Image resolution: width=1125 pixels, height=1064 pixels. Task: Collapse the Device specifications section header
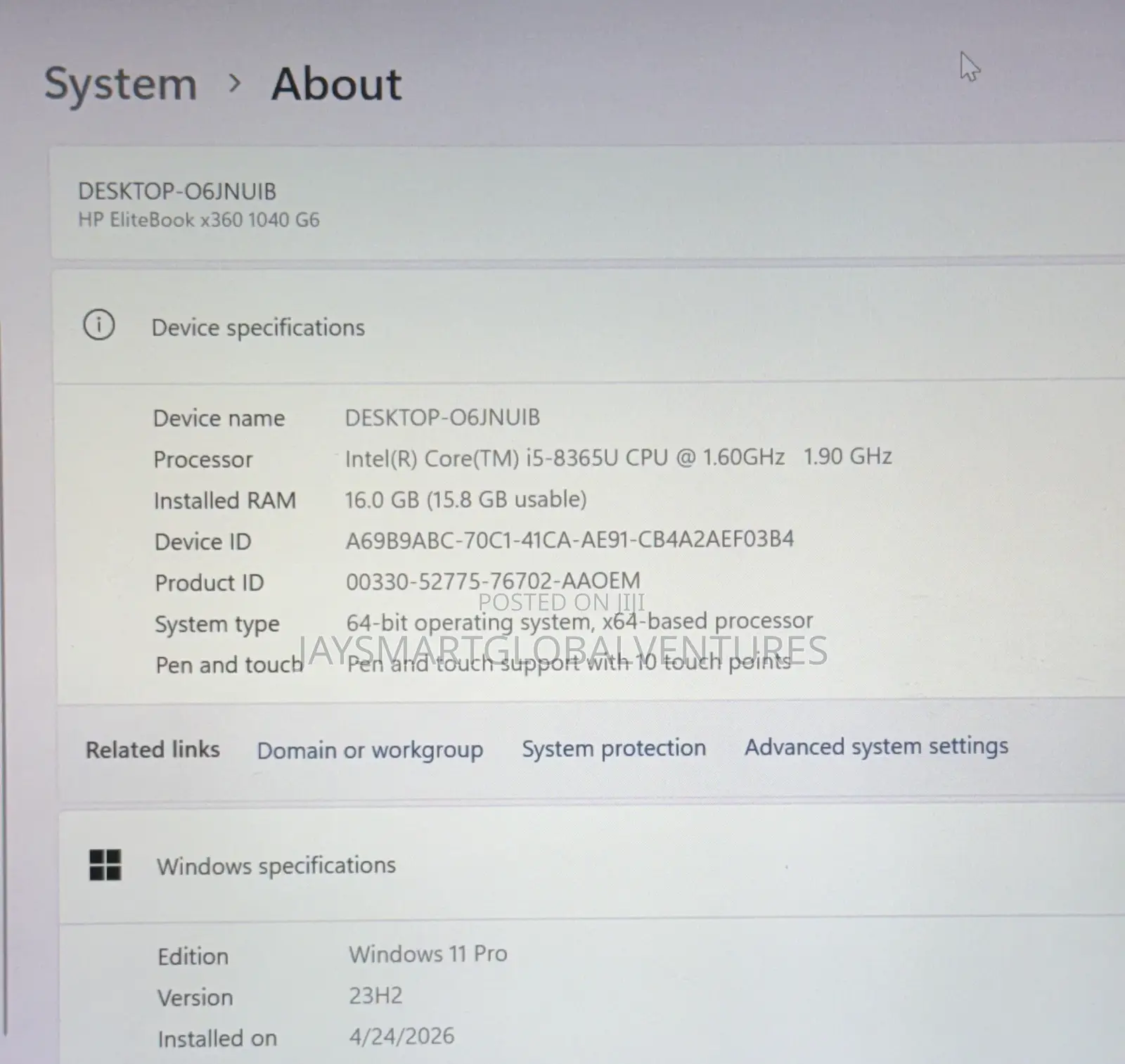pyautogui.click(x=589, y=326)
